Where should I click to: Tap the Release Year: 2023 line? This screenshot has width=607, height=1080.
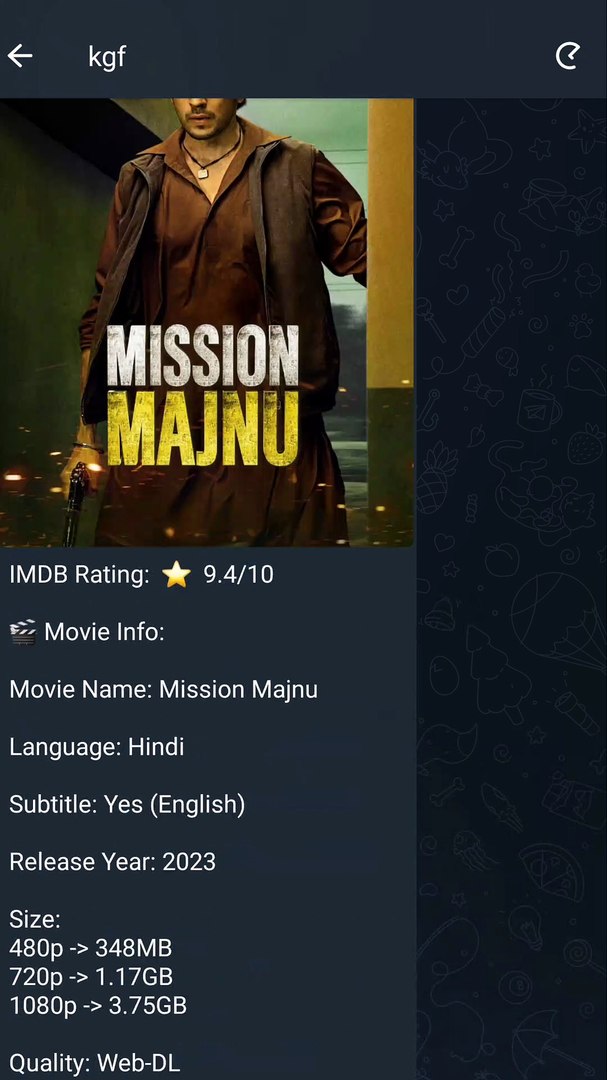tap(112, 862)
